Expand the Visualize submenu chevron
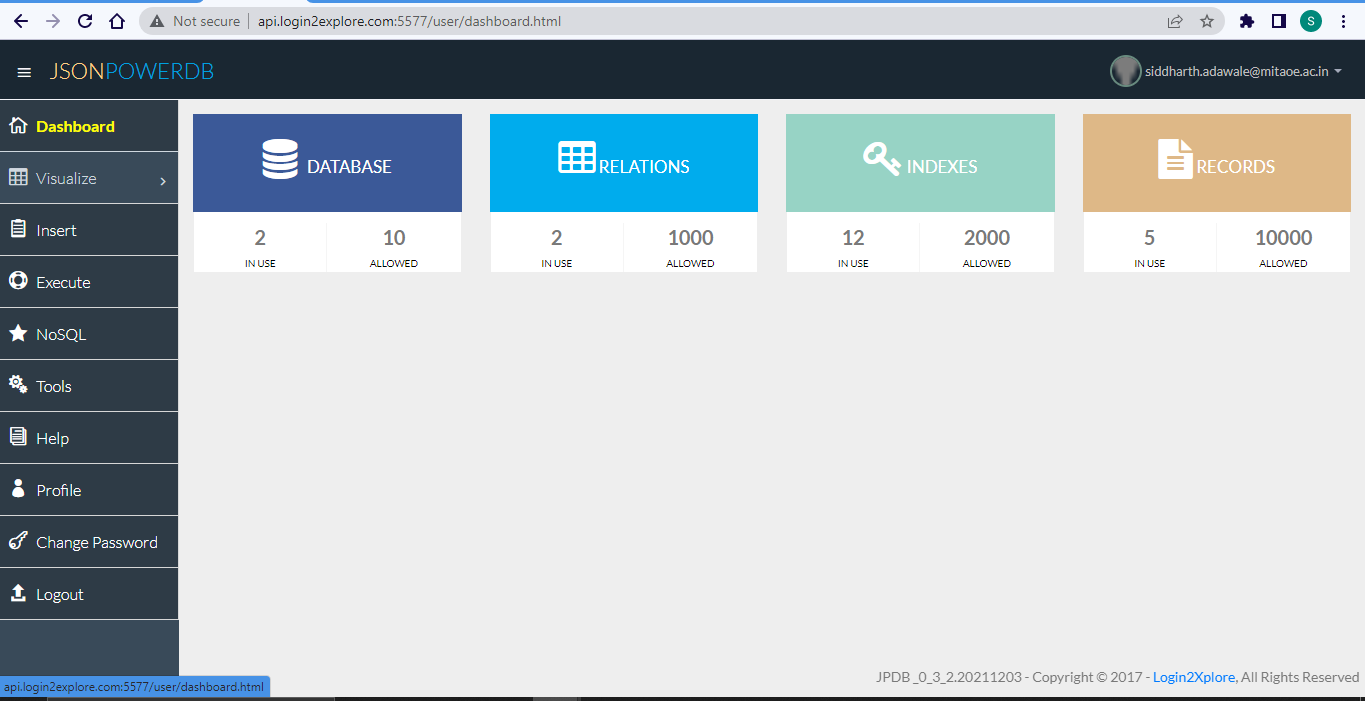The height and width of the screenshot is (701, 1365). coord(163,181)
